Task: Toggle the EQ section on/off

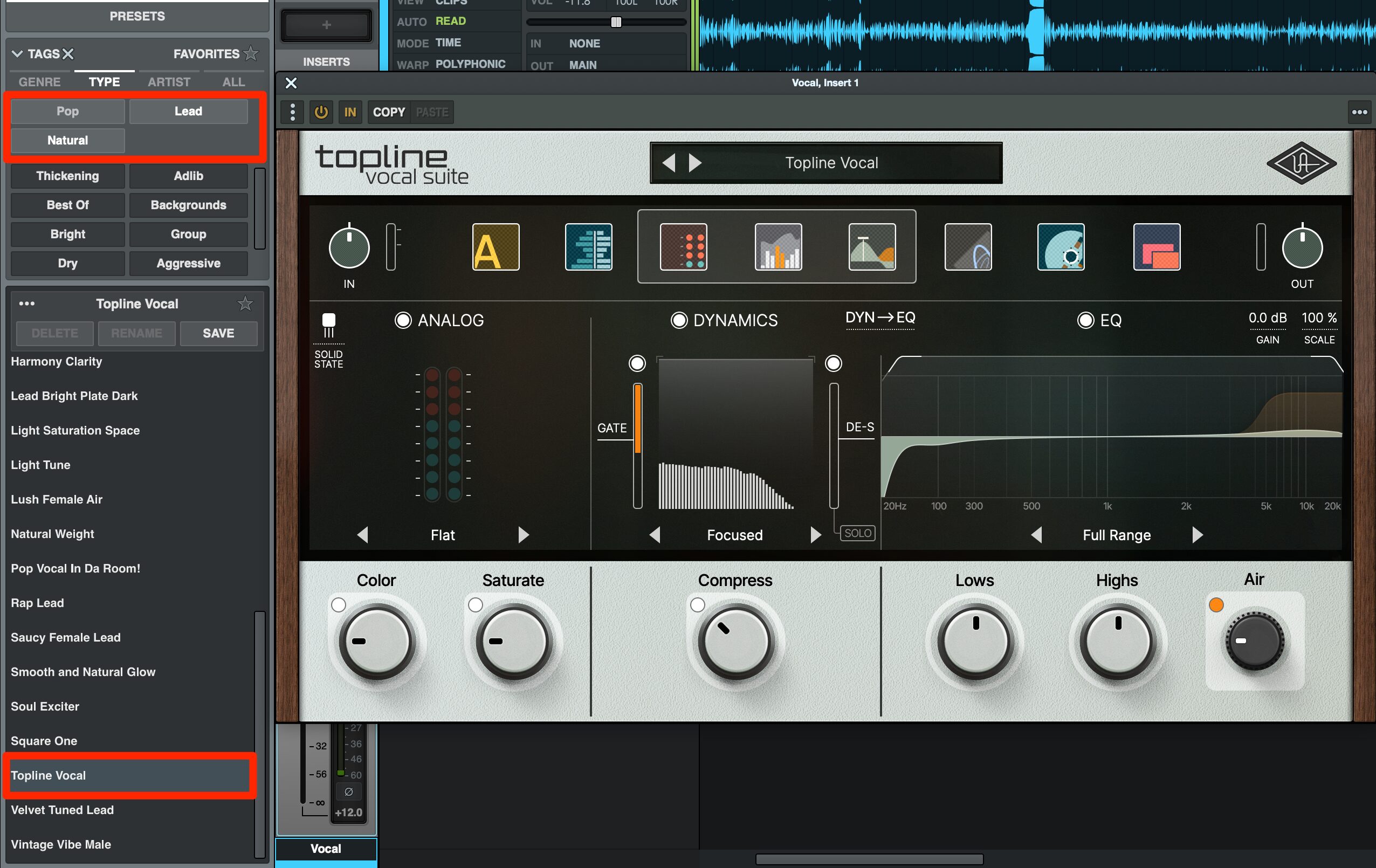Action: (x=1085, y=320)
